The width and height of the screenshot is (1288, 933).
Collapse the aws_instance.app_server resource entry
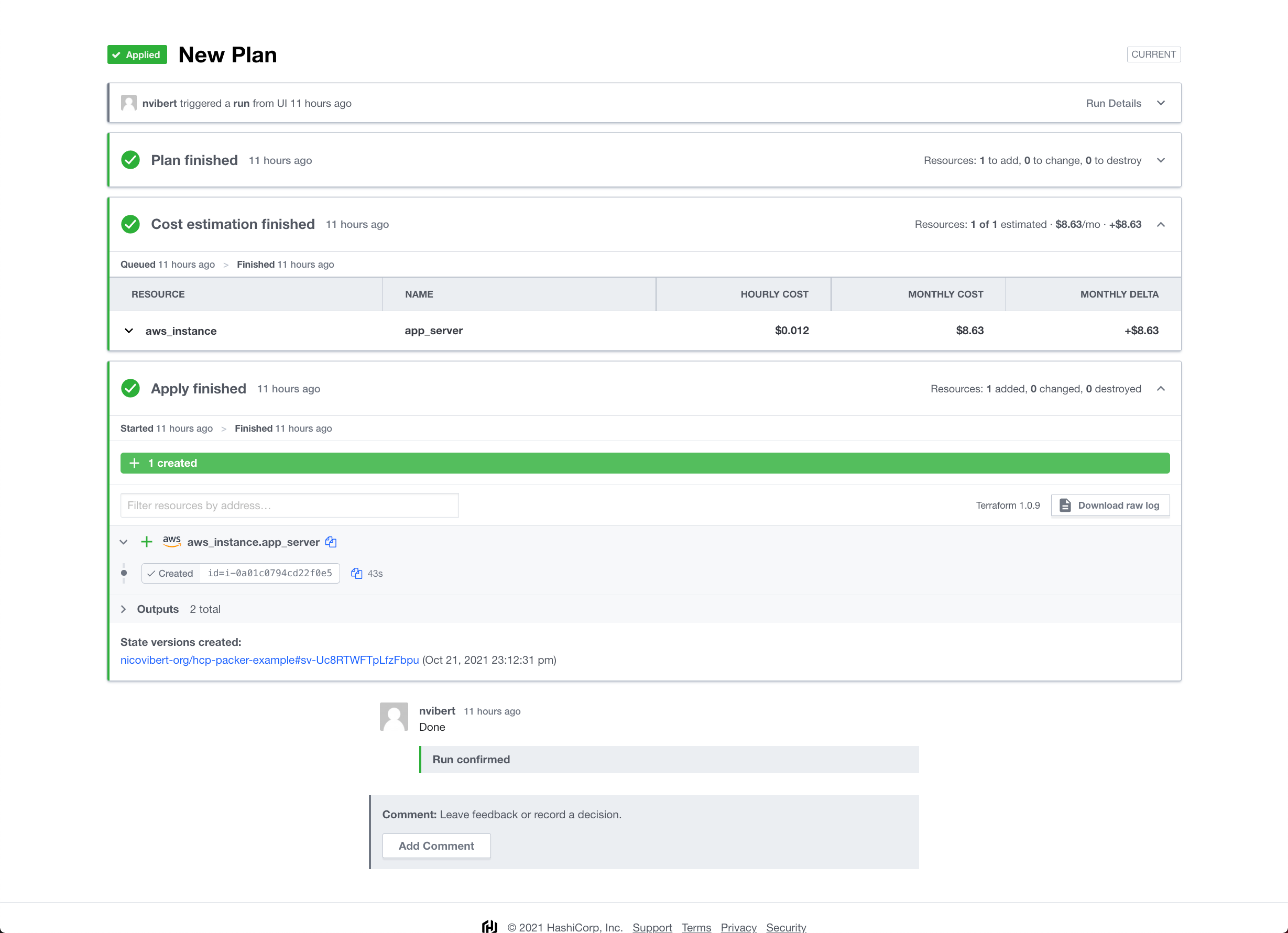point(123,542)
